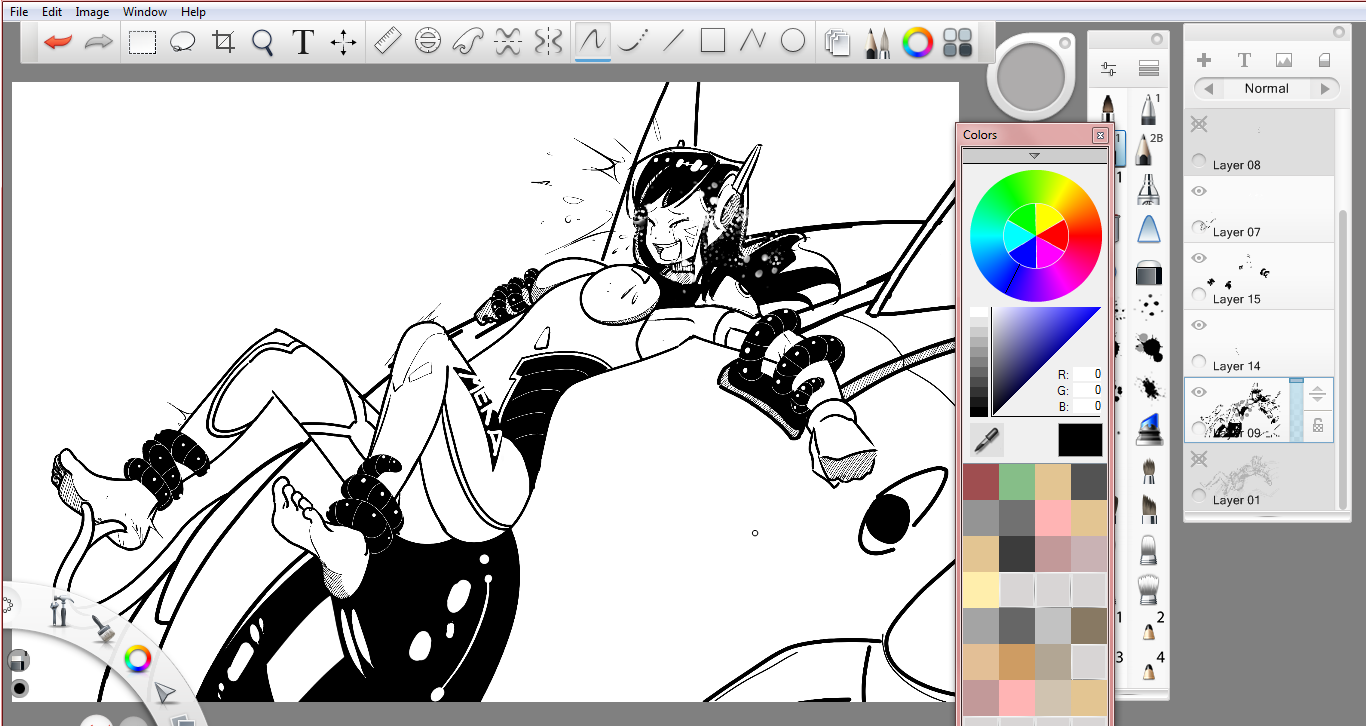Select the Lasso selection tool
The height and width of the screenshot is (726, 1366).
coord(182,42)
